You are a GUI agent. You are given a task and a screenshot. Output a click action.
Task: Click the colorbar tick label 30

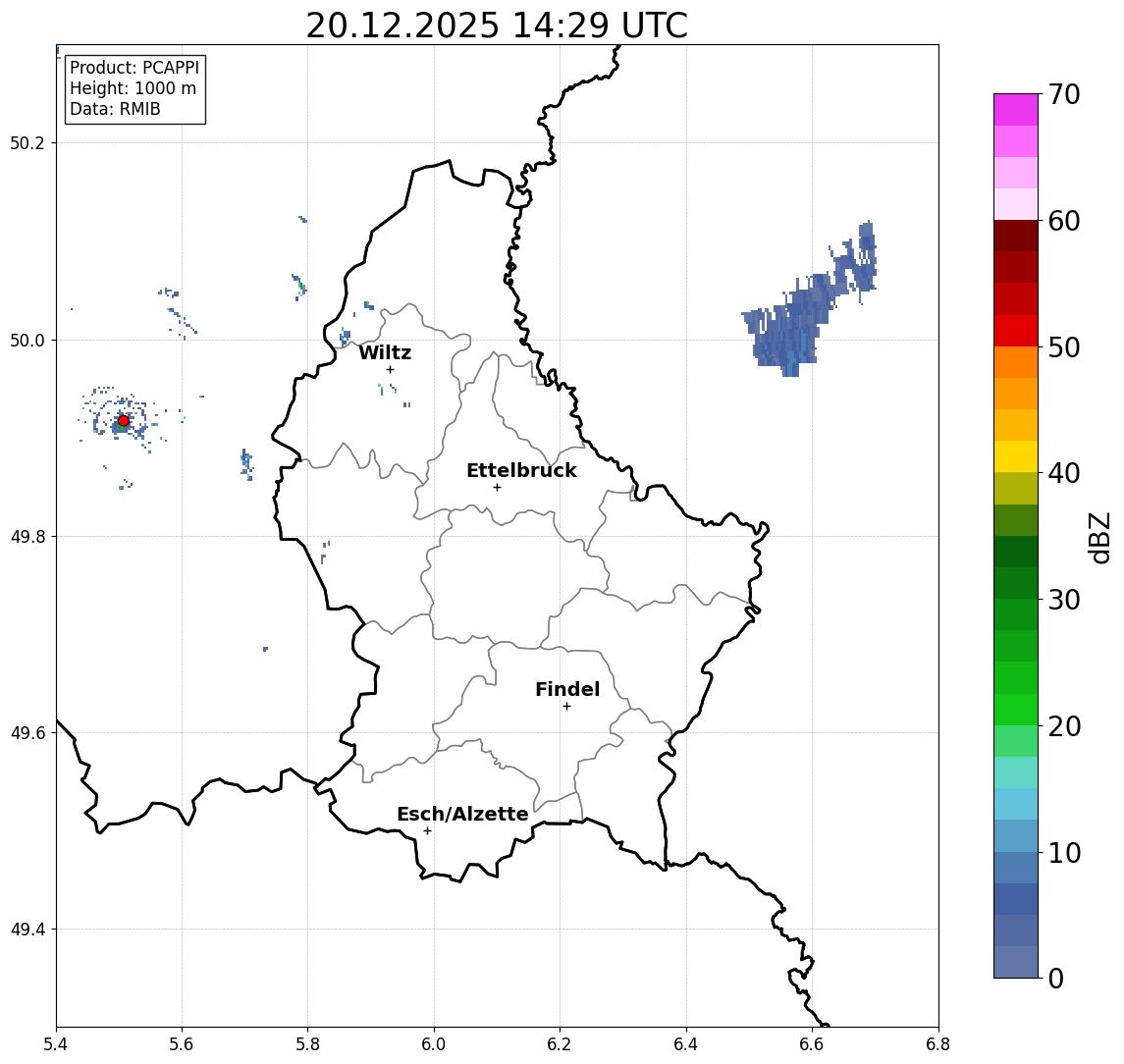coord(1064,600)
